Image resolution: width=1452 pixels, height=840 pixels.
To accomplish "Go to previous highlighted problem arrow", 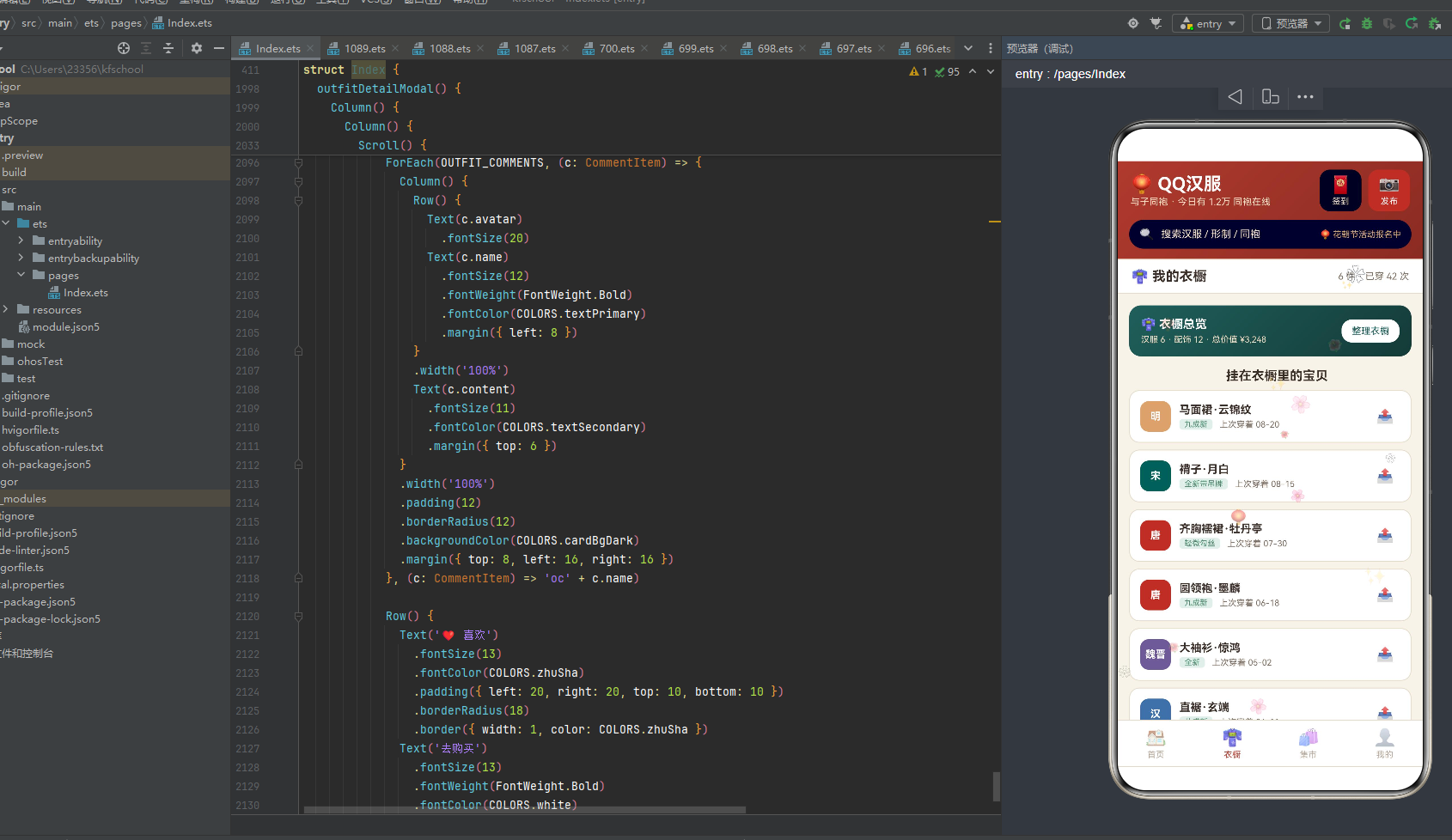I will (973, 71).
